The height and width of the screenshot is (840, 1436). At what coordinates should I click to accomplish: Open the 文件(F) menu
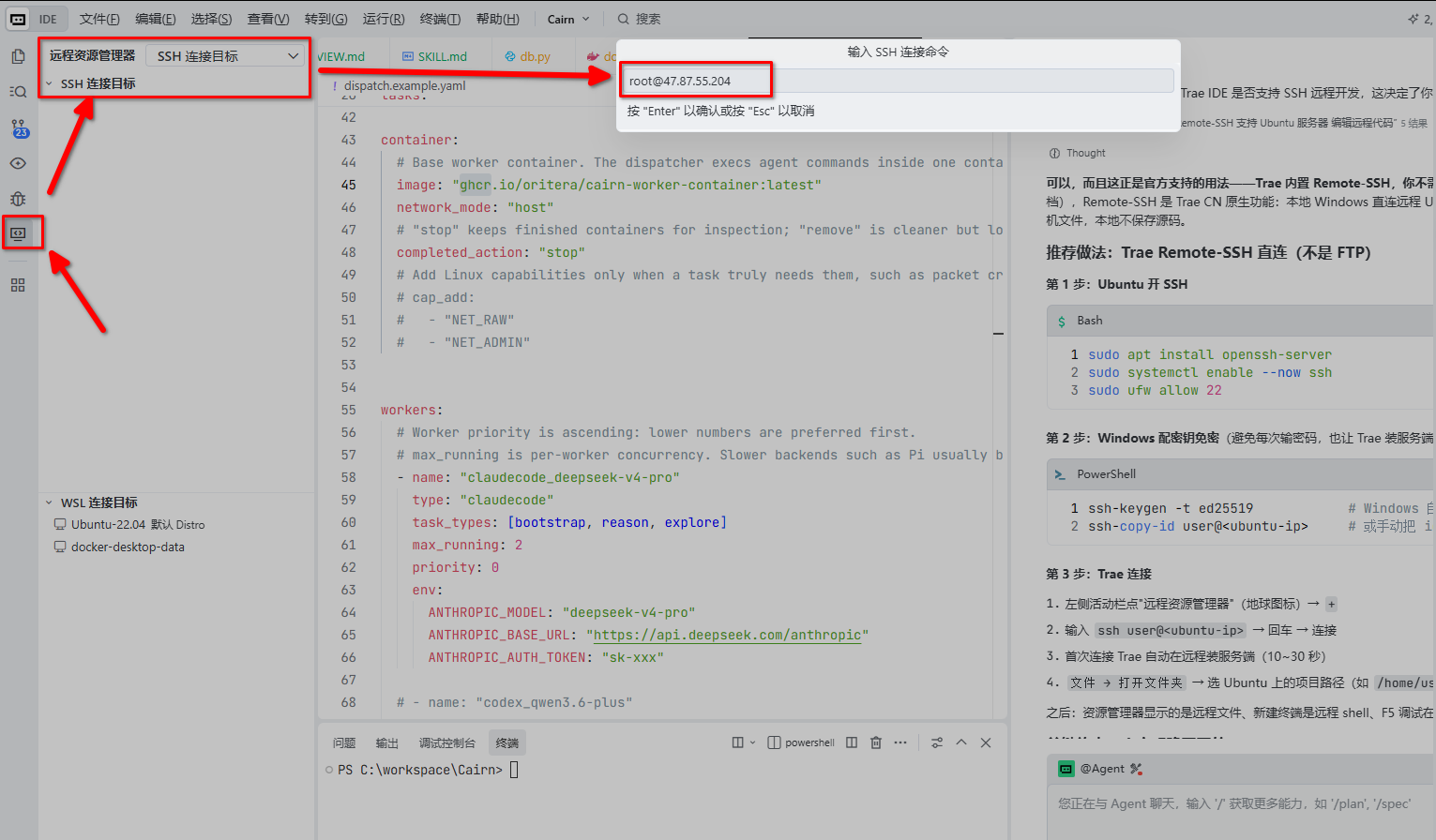pyautogui.click(x=99, y=19)
